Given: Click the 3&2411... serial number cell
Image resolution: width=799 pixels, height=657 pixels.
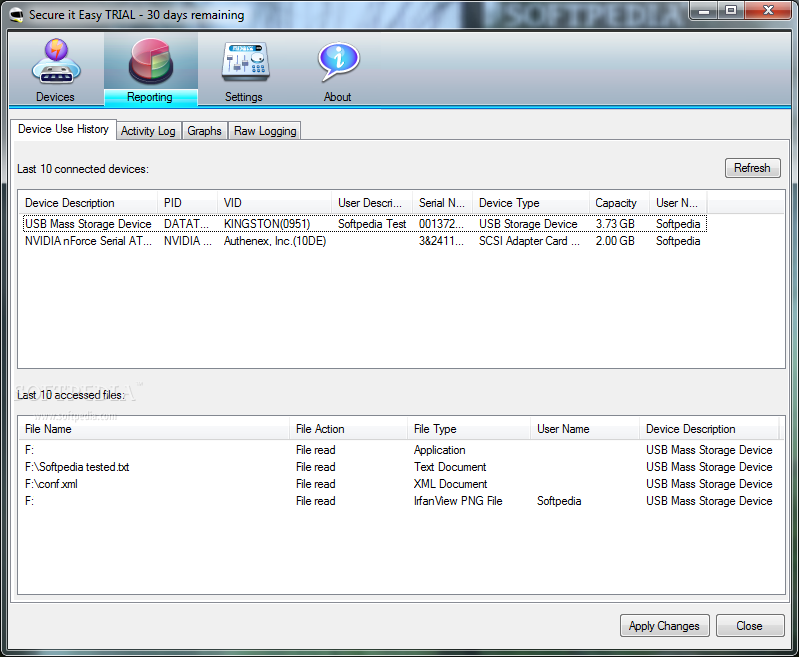Looking at the screenshot, I should coord(441,241).
